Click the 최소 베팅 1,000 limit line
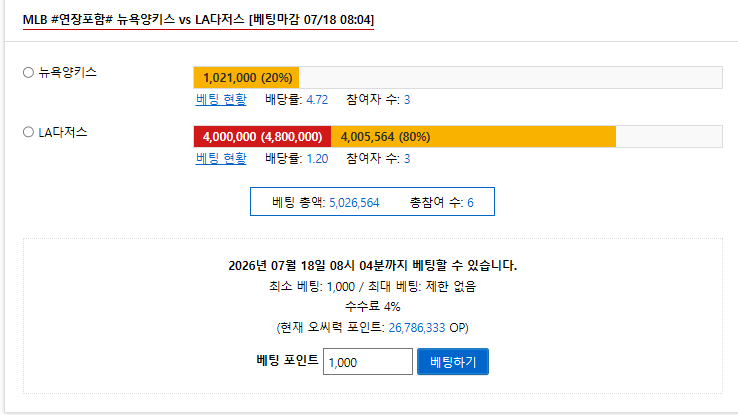 372,286
